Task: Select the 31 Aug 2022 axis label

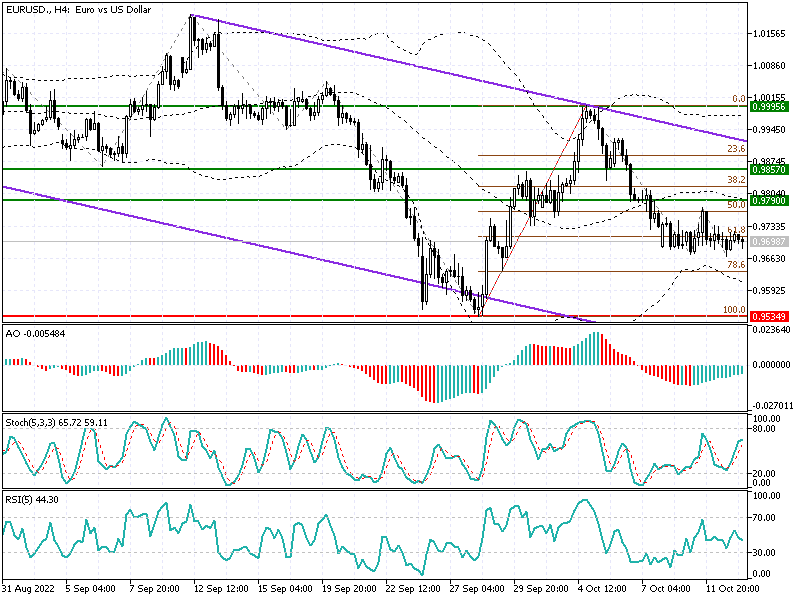Action: point(30,590)
